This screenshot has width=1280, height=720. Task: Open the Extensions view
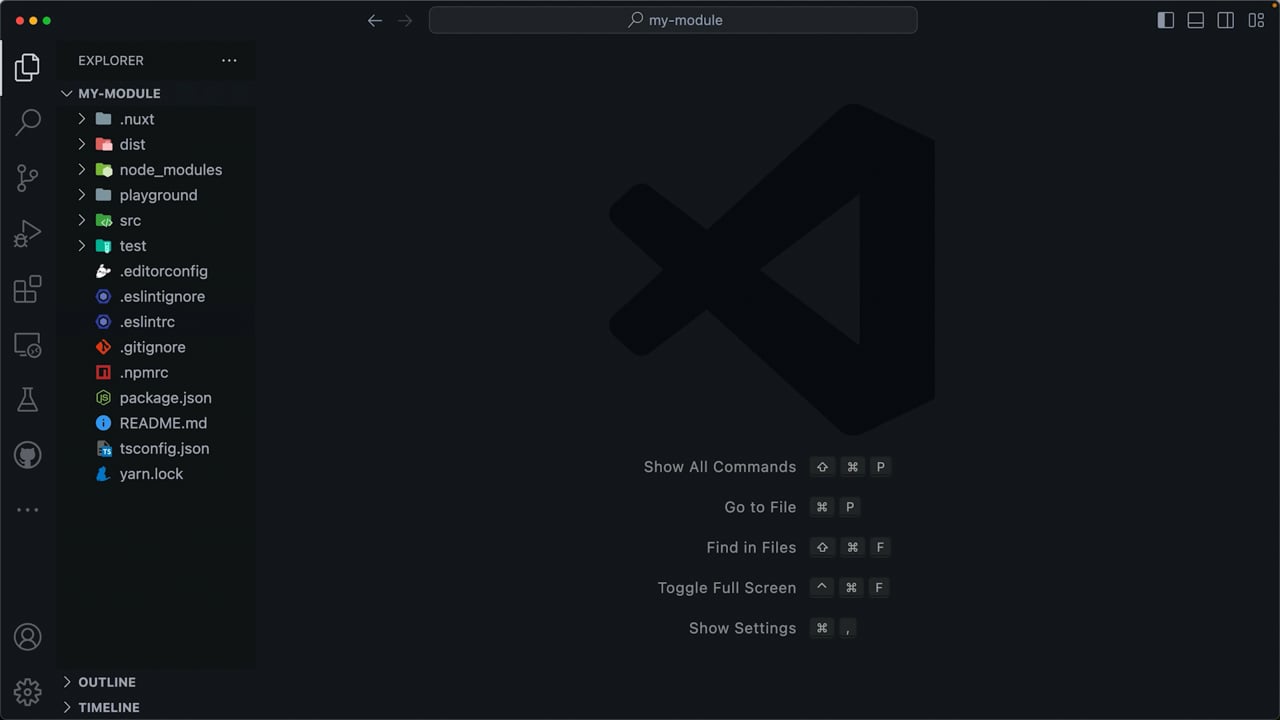27,289
